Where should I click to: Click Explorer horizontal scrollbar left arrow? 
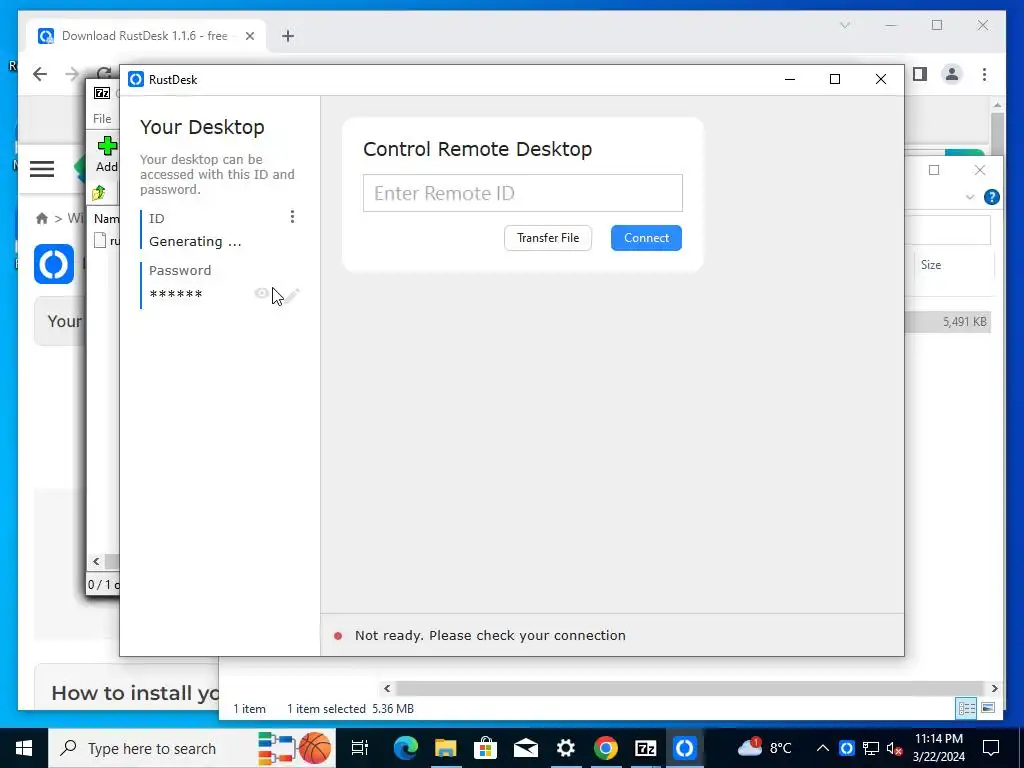click(387, 688)
